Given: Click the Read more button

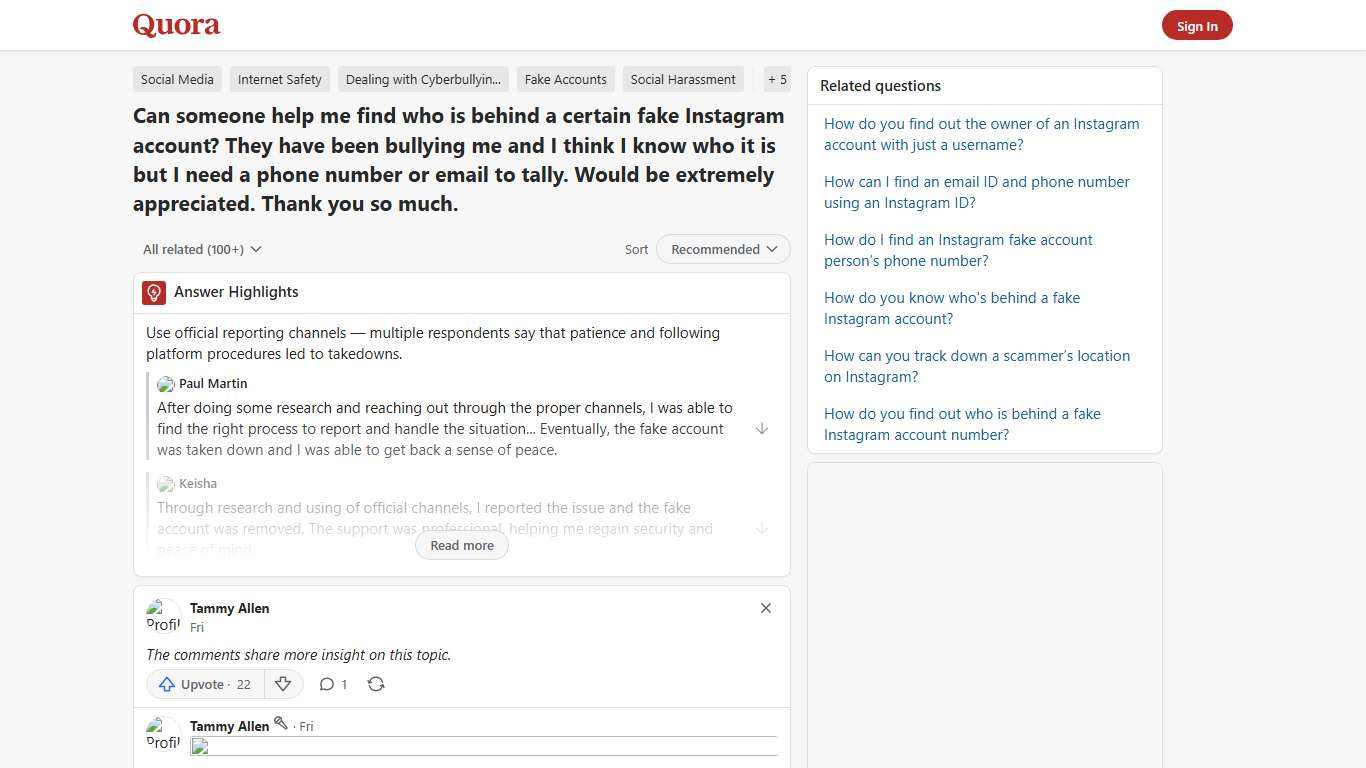Looking at the screenshot, I should [461, 545].
